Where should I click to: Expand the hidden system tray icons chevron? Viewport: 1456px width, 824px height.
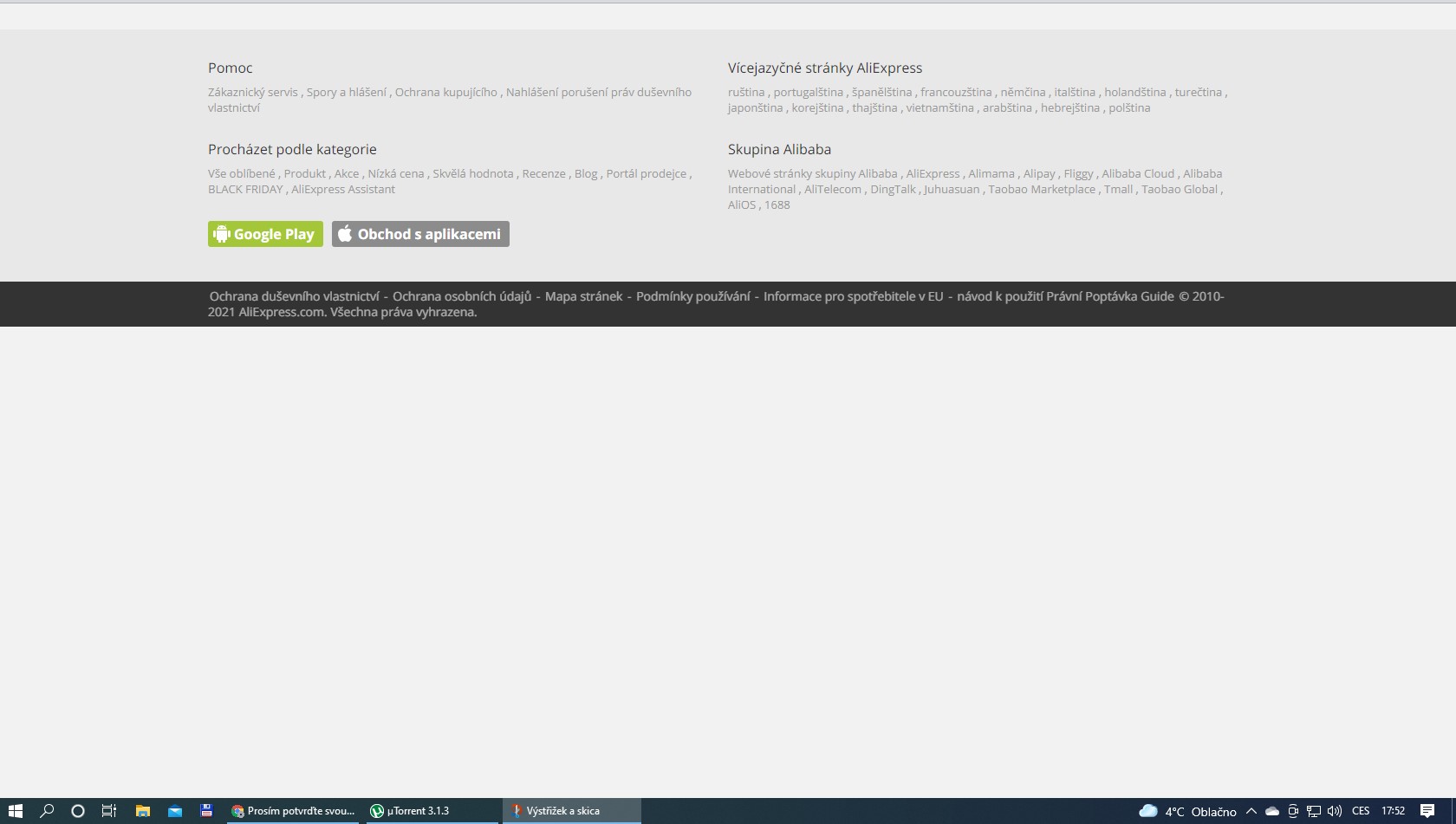(x=1251, y=811)
